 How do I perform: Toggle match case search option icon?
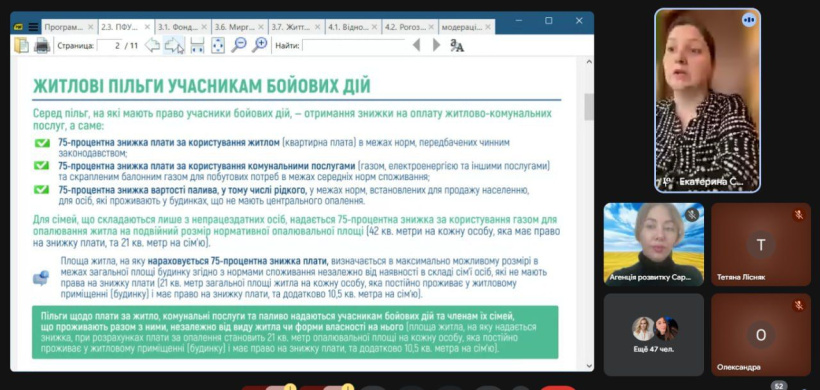click(x=457, y=46)
